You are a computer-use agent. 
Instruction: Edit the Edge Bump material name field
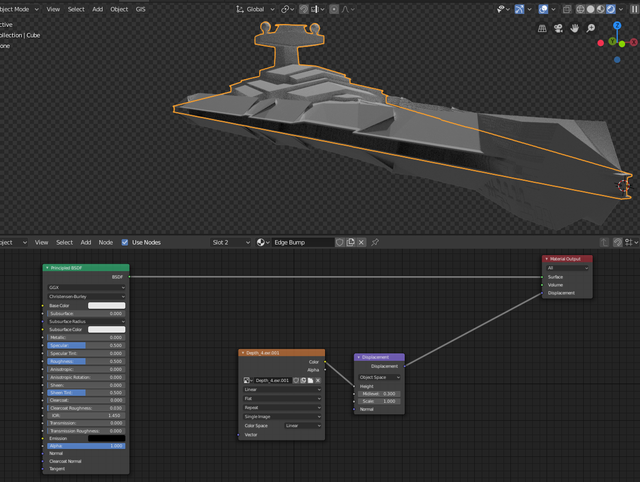pos(303,242)
